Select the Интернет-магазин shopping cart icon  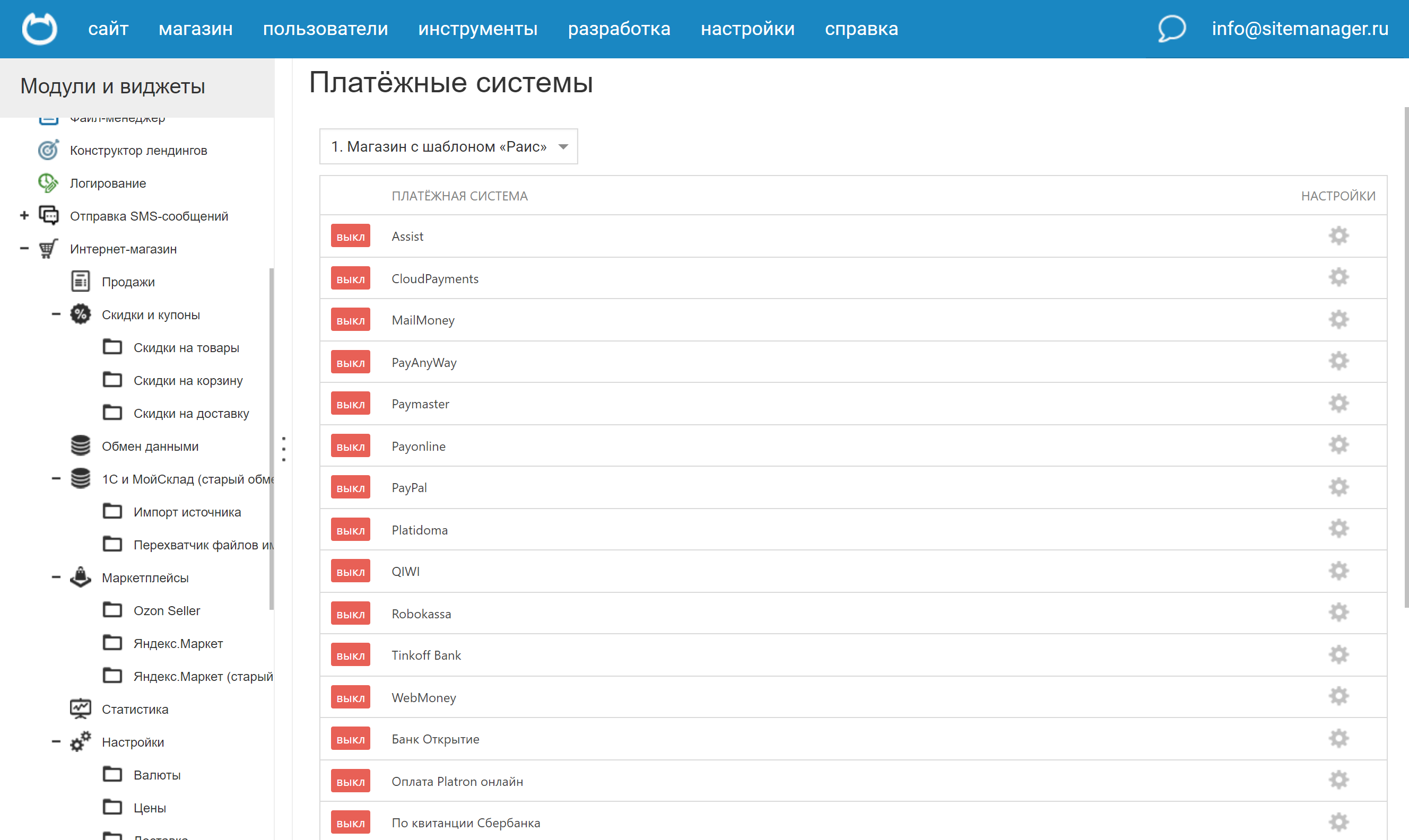coord(48,249)
